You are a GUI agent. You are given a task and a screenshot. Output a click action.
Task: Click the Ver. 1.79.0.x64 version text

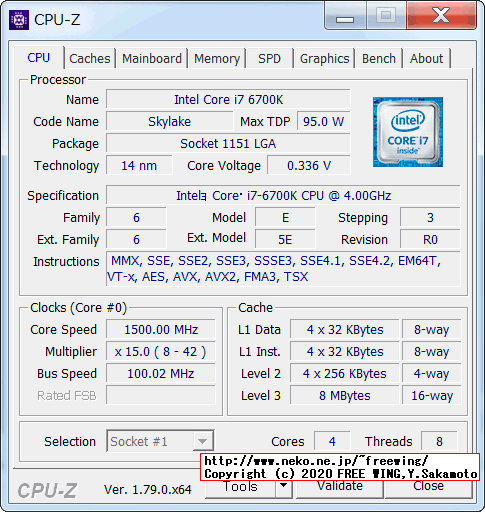[x=148, y=489]
